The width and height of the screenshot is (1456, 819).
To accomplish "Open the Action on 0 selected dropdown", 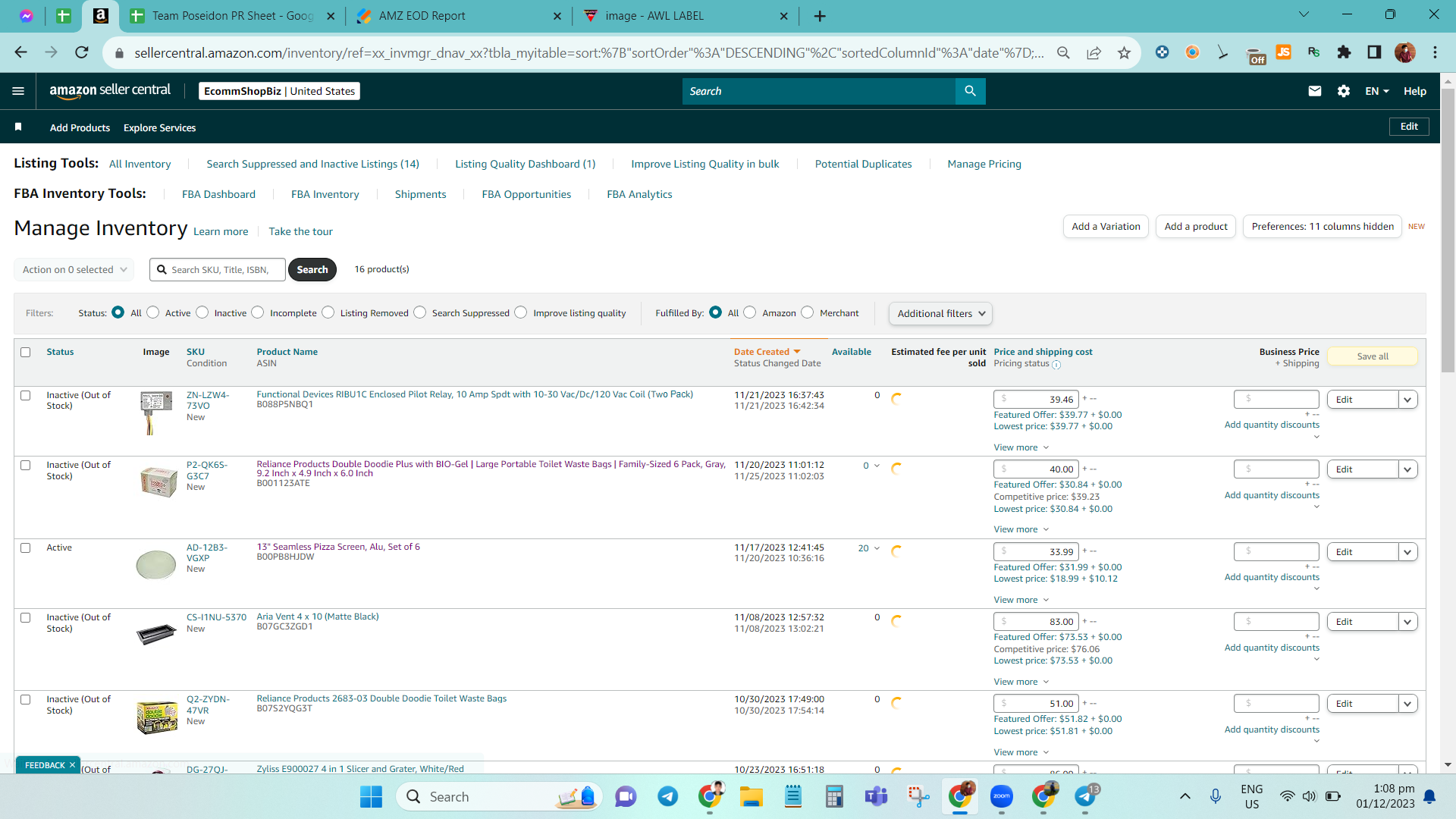I will (74, 269).
